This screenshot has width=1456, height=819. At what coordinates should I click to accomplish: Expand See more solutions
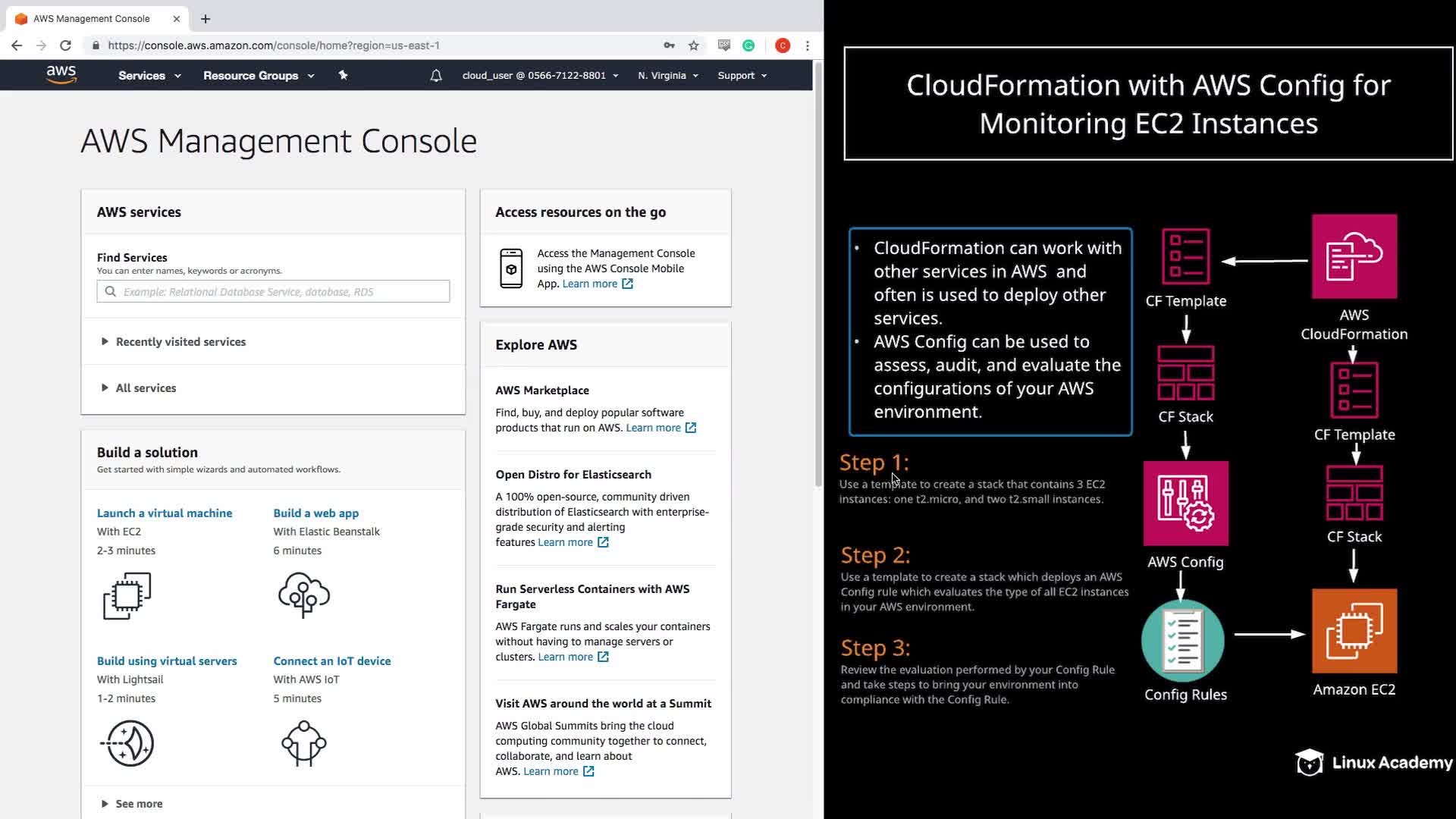139,804
